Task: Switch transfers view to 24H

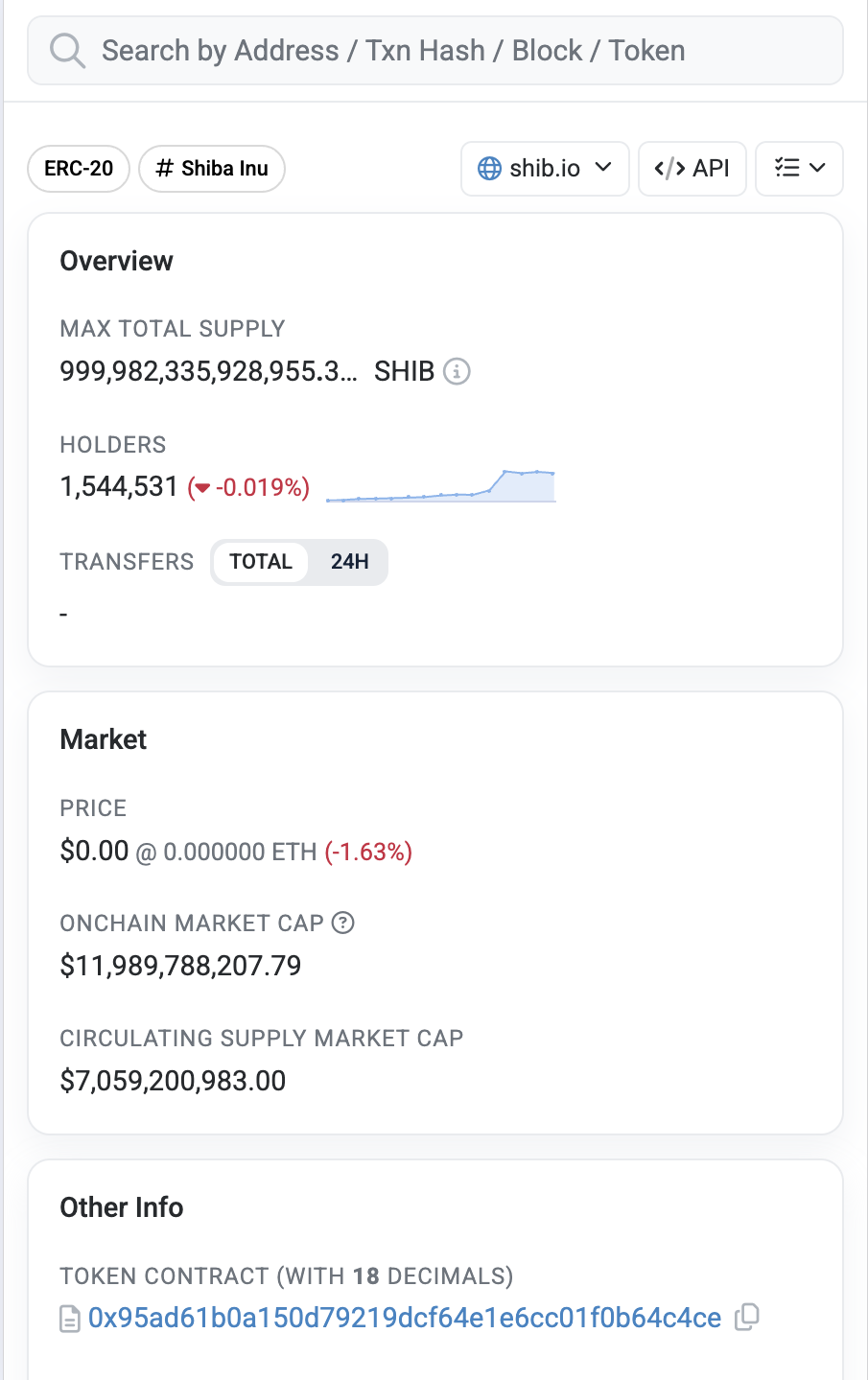Action: point(349,562)
